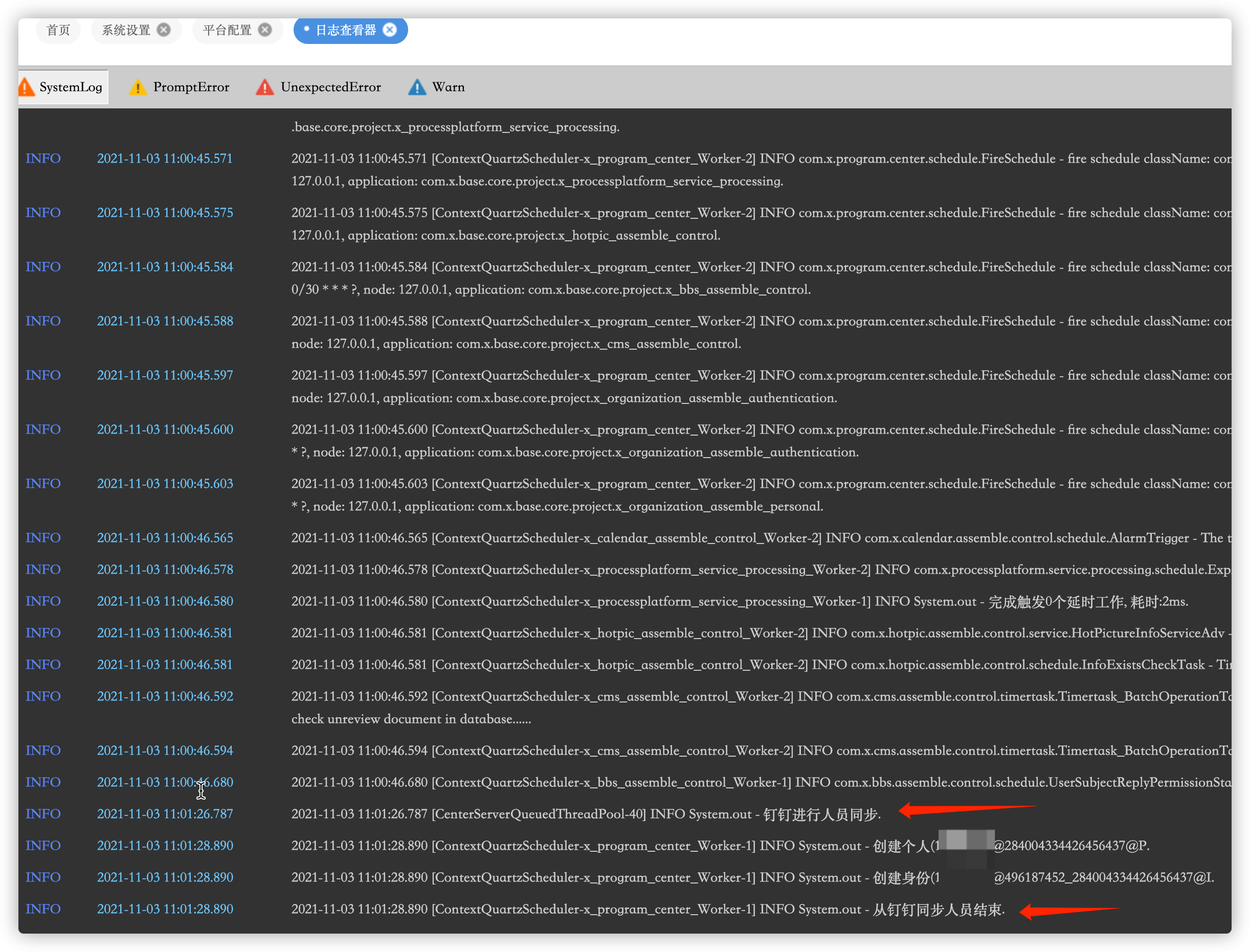
Task: Close the 平台配置 tab using its X
Action: tap(265, 30)
